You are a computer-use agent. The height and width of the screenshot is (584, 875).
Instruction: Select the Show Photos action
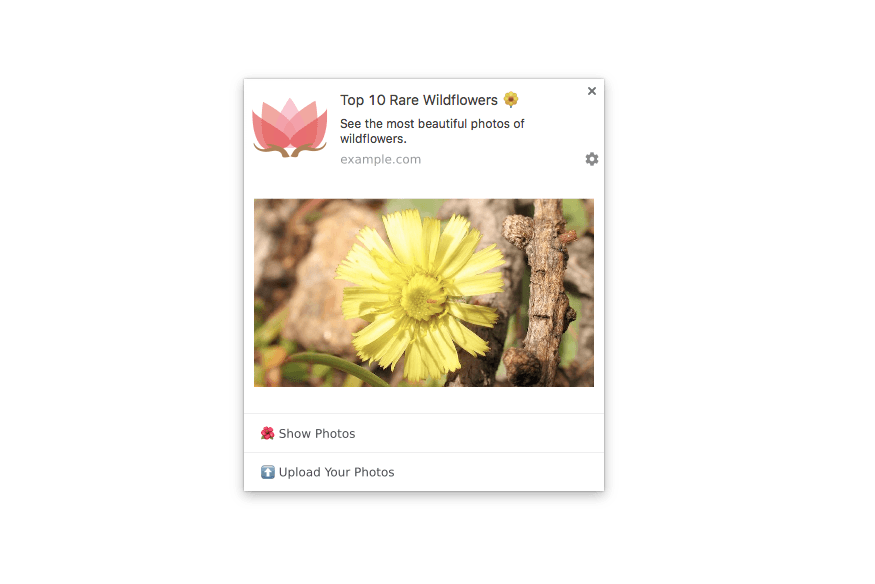click(424, 433)
